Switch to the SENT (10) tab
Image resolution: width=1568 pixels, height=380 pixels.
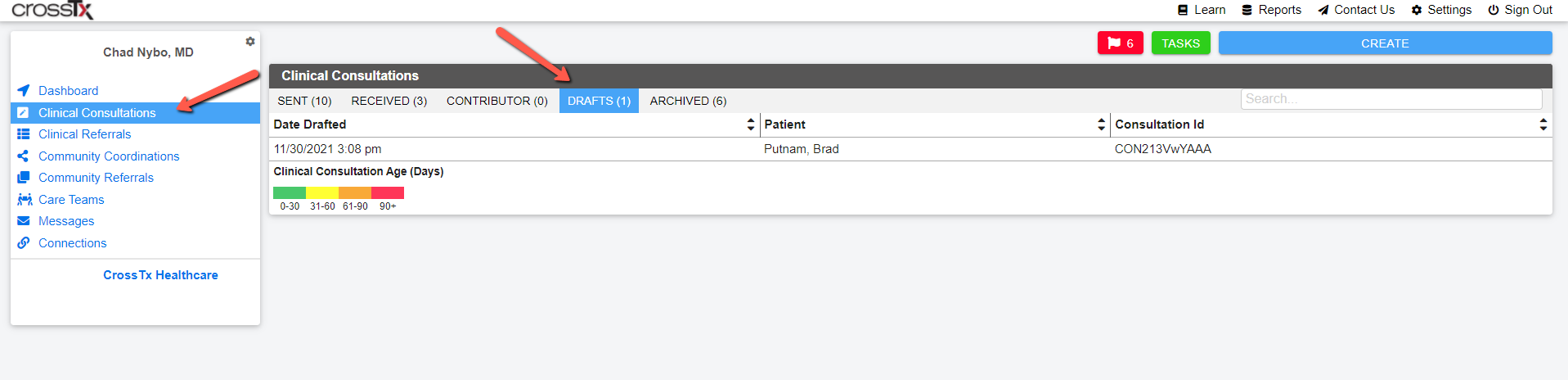(304, 101)
